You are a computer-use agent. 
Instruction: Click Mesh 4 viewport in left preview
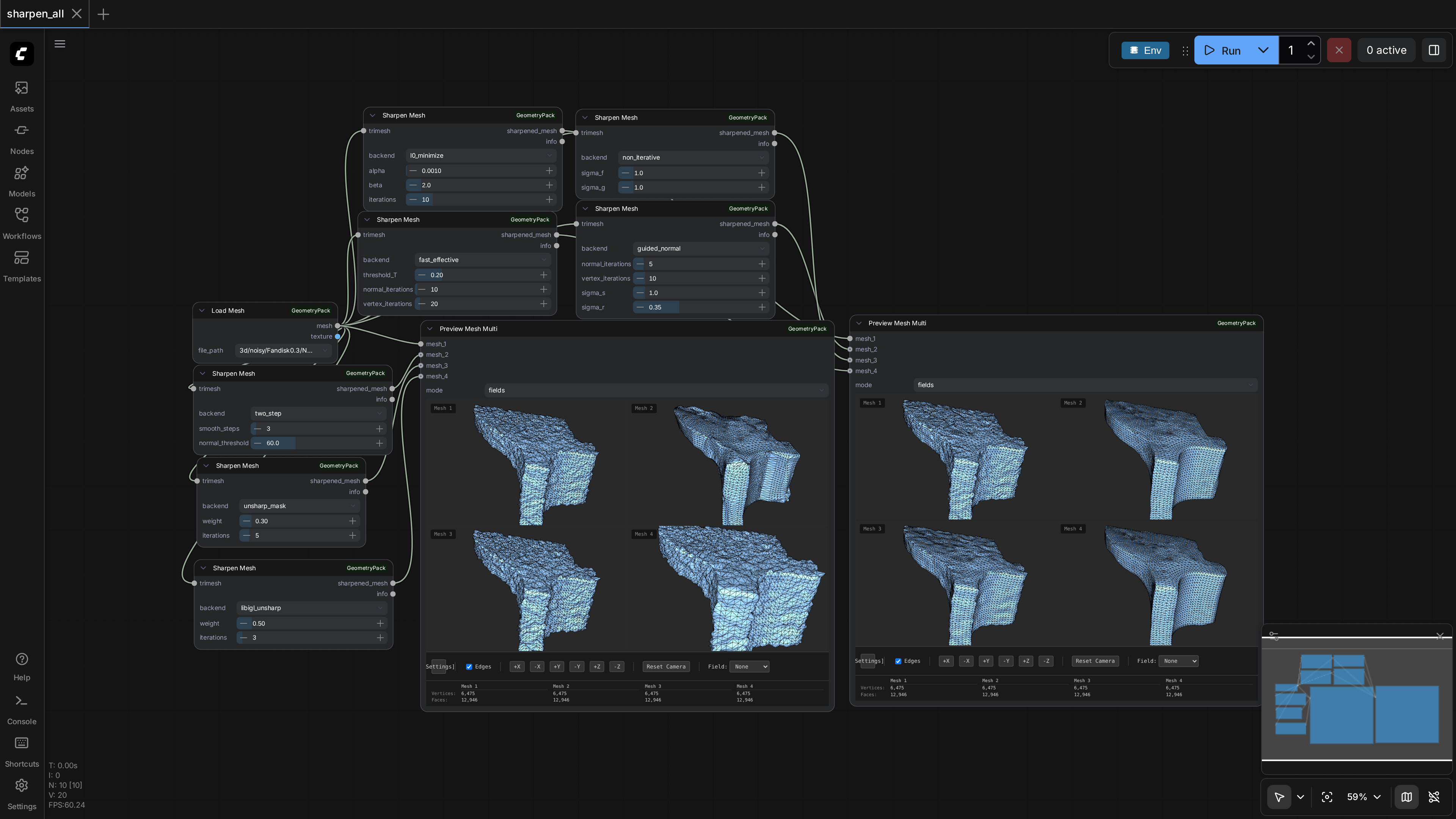(729, 589)
